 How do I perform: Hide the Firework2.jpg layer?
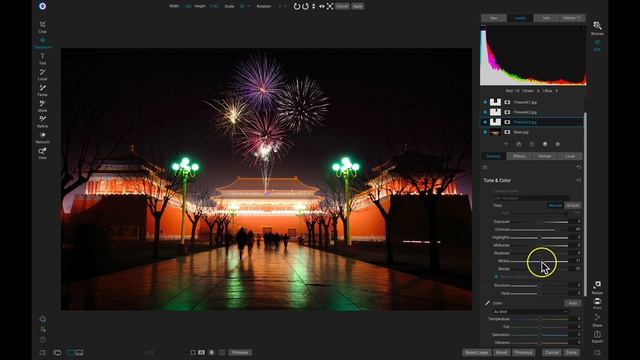(x=485, y=112)
